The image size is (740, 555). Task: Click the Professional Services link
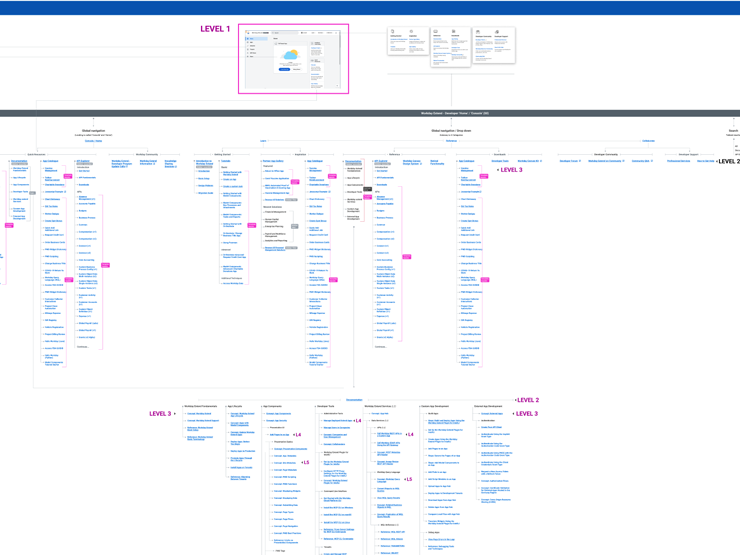click(679, 161)
